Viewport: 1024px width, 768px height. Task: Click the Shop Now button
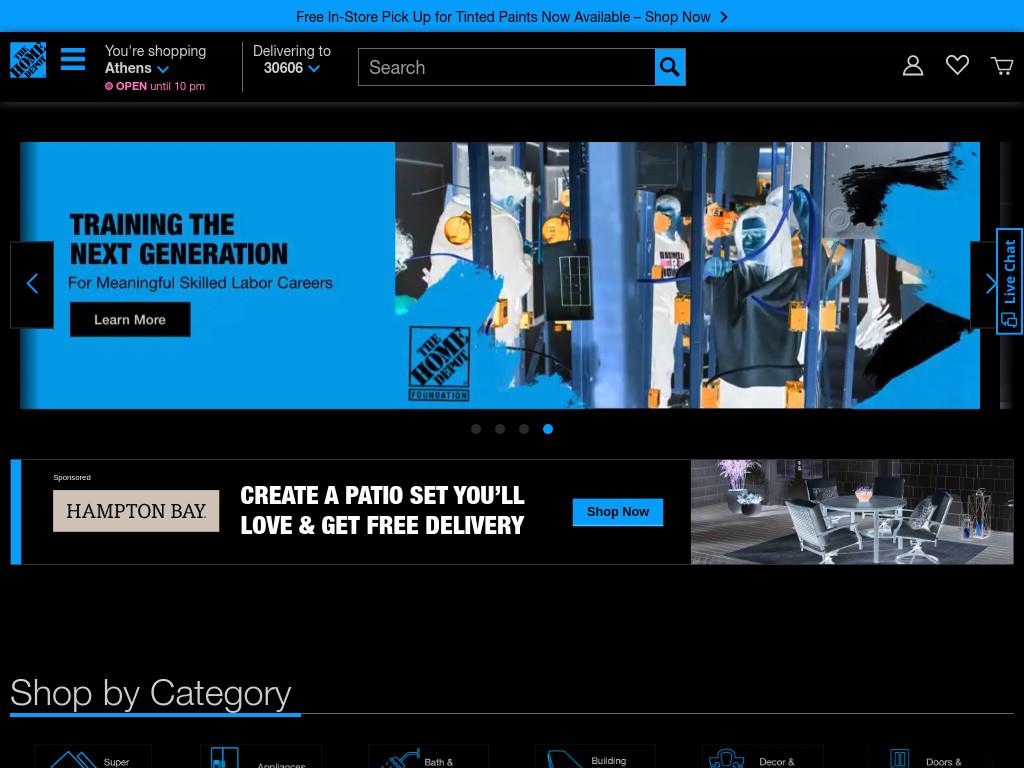click(618, 512)
